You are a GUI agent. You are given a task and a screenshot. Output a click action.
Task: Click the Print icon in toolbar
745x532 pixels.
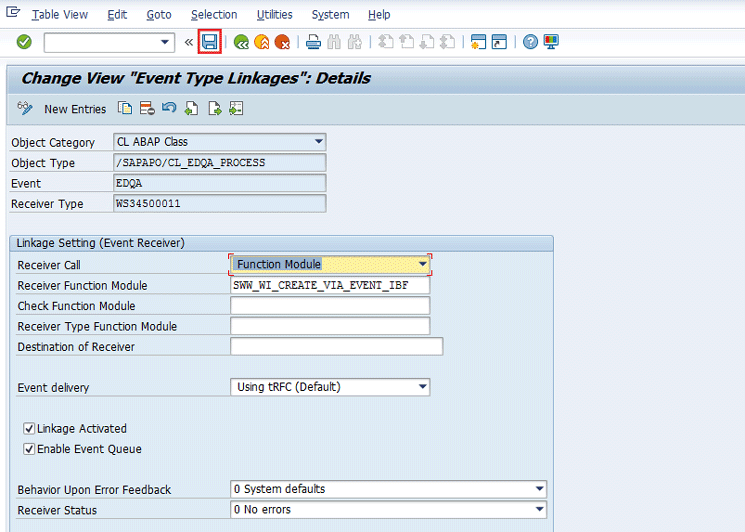(x=313, y=42)
